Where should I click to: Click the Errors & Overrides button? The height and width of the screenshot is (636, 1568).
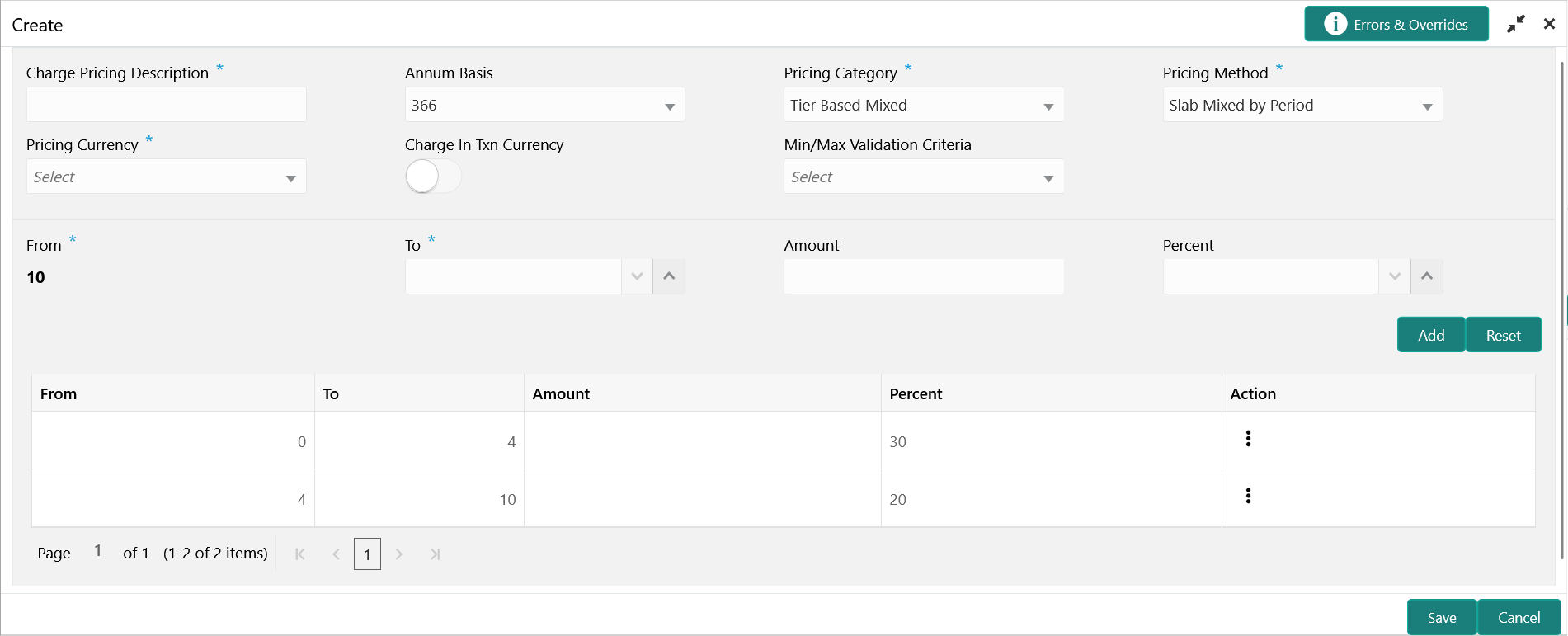[x=1396, y=25]
